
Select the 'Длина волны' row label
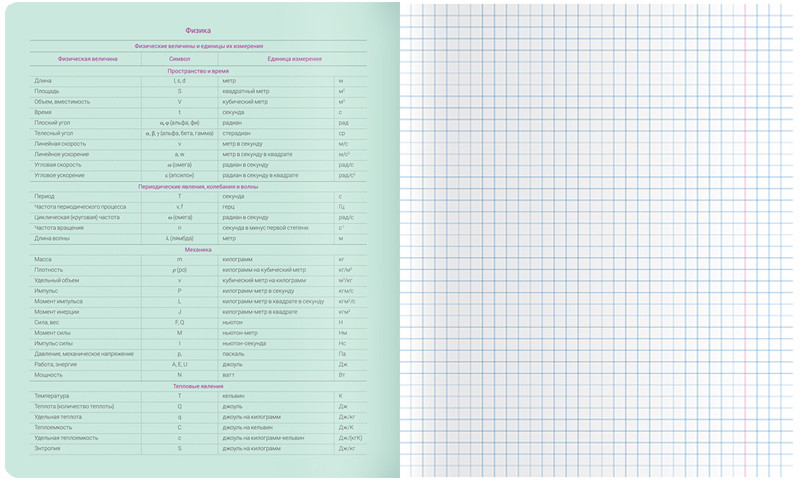[52, 238]
